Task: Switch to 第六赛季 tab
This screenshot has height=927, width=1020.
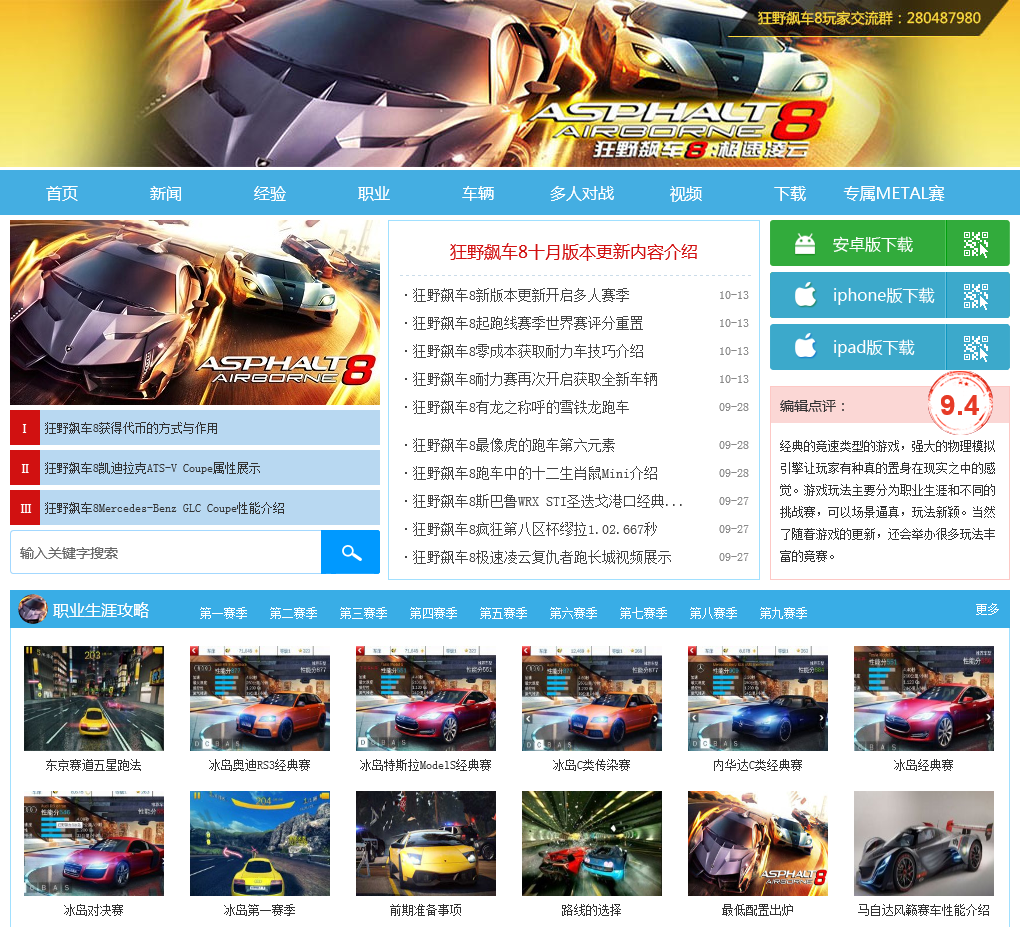Action: tap(574, 613)
